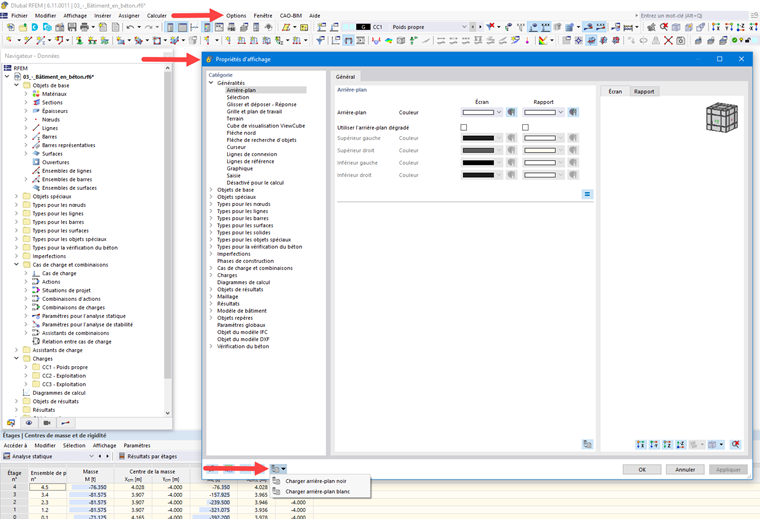Viewport: 760px width, 519px height.
Task: Collapse Cas de charge et combinaisons in Navigator
Action: (x=16, y=265)
